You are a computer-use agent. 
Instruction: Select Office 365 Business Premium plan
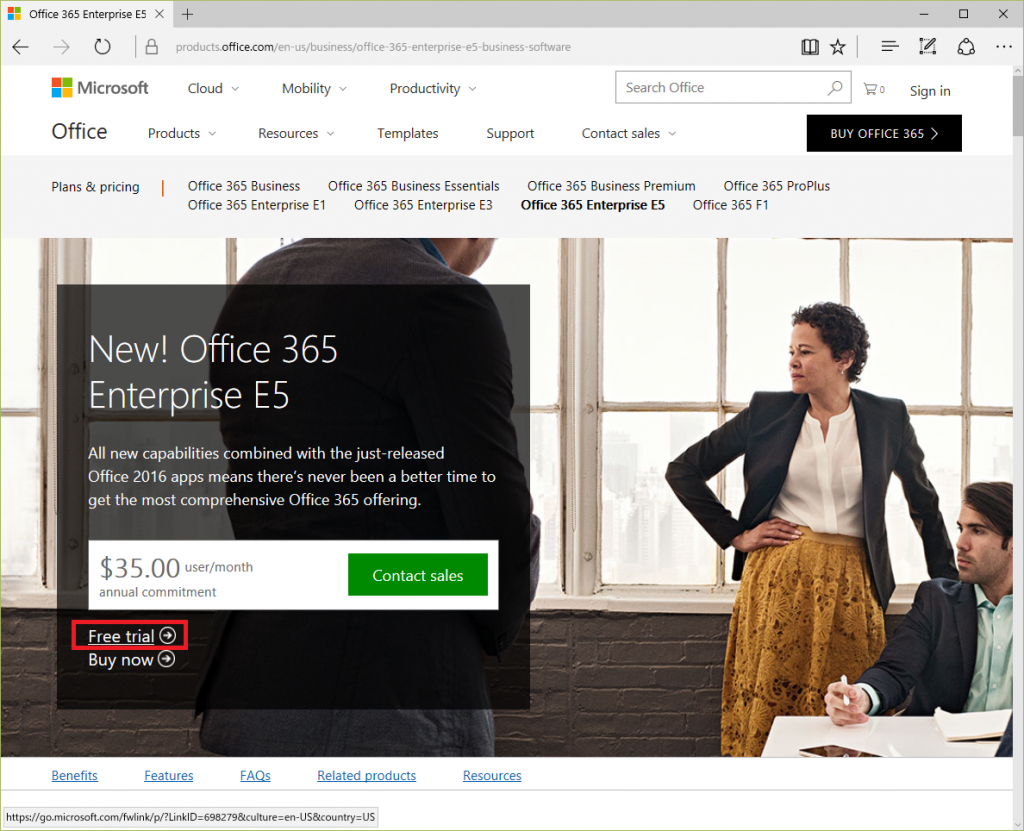(611, 186)
